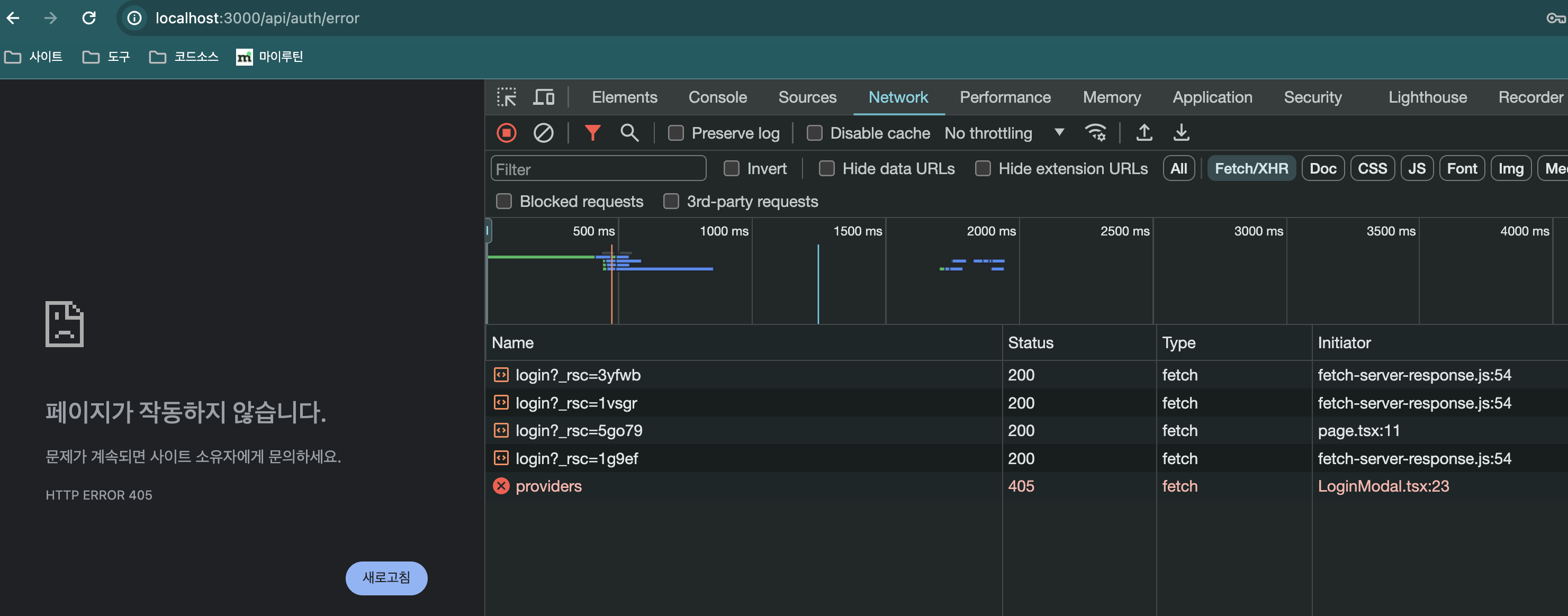The height and width of the screenshot is (616, 1568).
Task: Click the fetch icon beside login?_rsc=5go79
Action: 501,430
